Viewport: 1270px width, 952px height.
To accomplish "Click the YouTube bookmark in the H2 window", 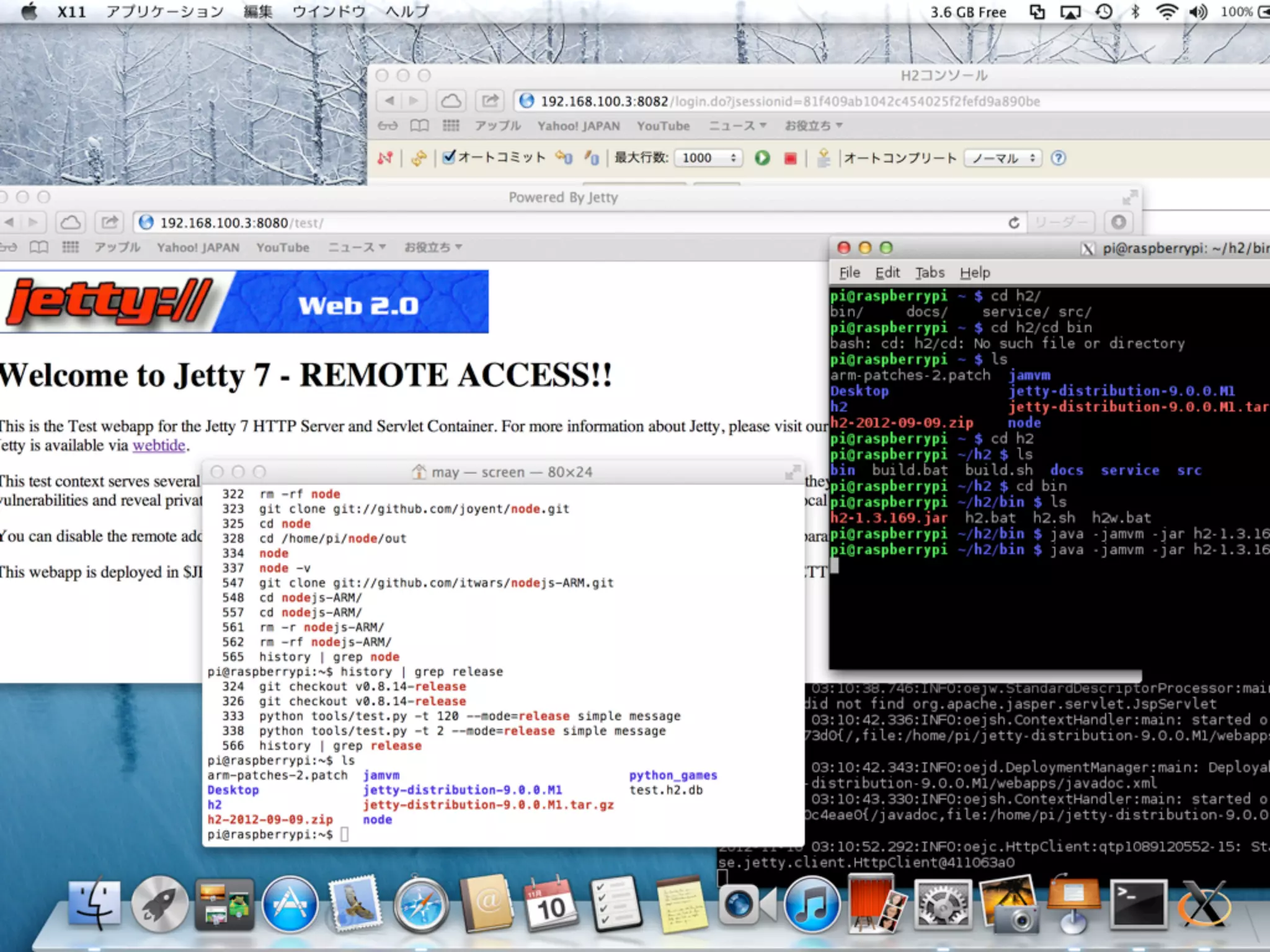I will [663, 126].
